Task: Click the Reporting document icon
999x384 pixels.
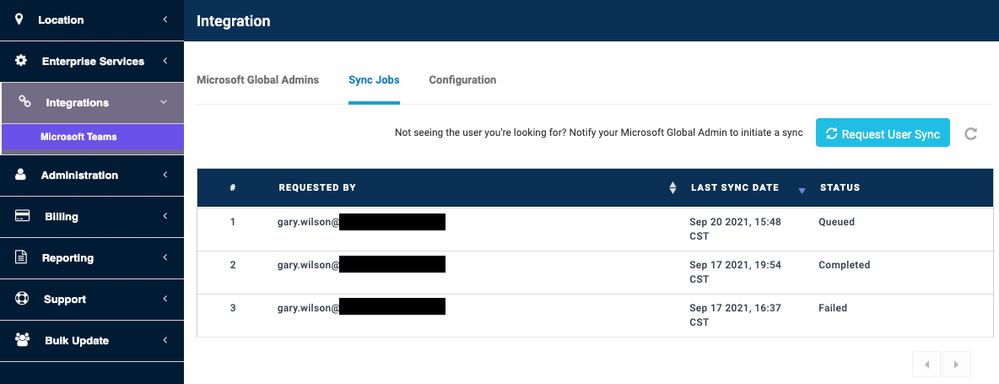Action: click(x=21, y=257)
